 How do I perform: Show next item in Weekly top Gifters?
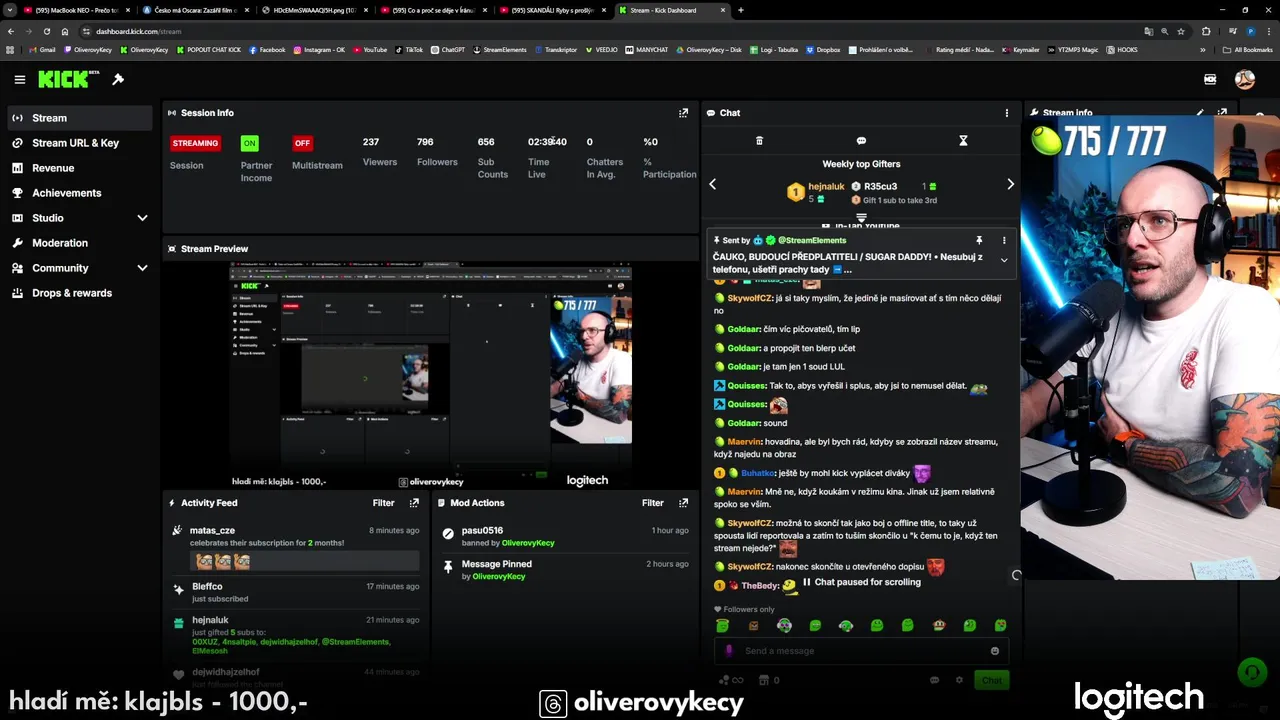tap(1010, 184)
